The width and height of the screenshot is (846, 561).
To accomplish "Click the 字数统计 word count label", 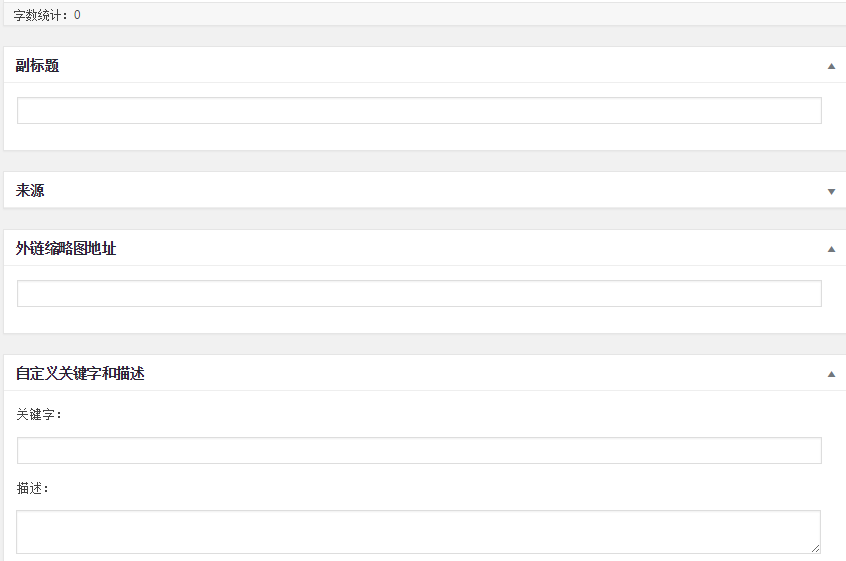I will 40,15.
